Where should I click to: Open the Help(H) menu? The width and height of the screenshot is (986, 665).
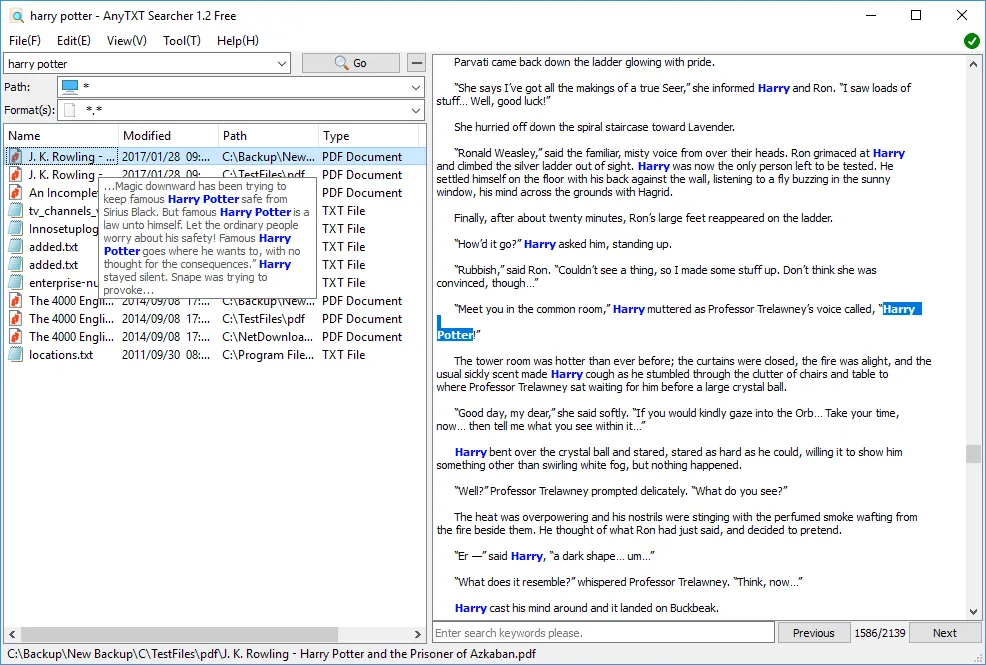(x=238, y=41)
